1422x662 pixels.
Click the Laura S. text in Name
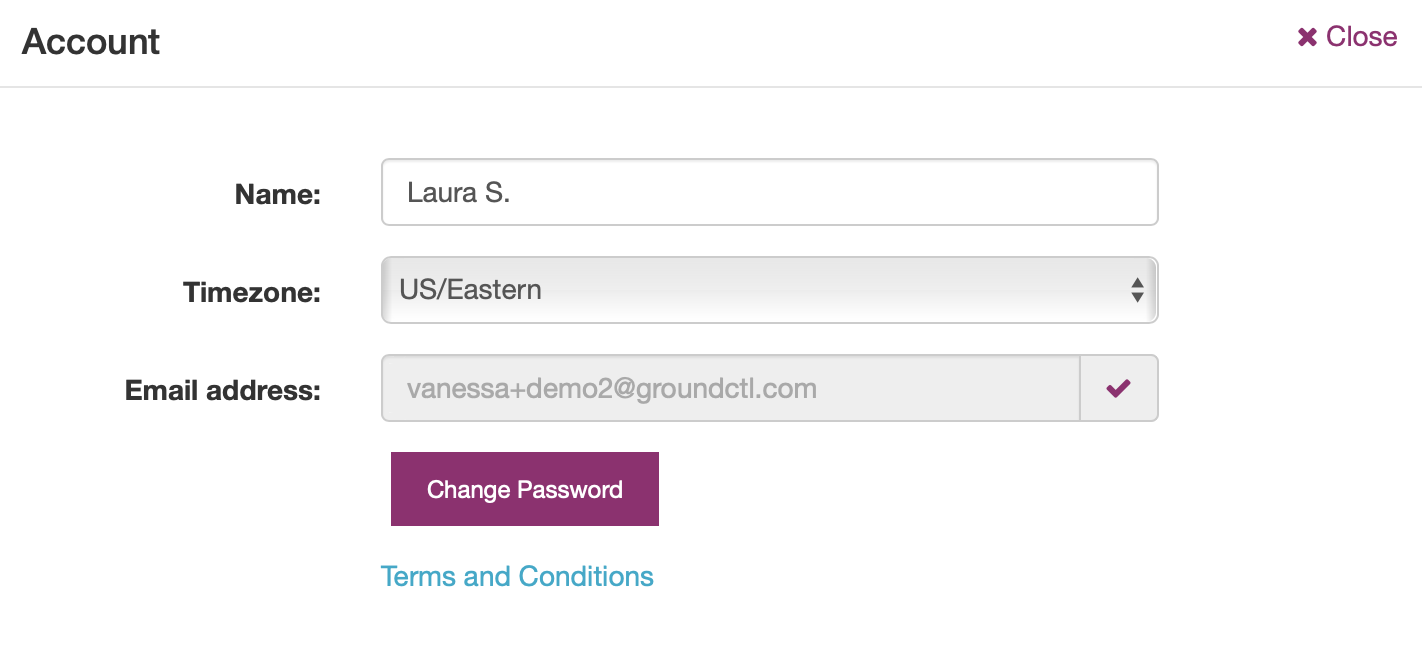(458, 192)
